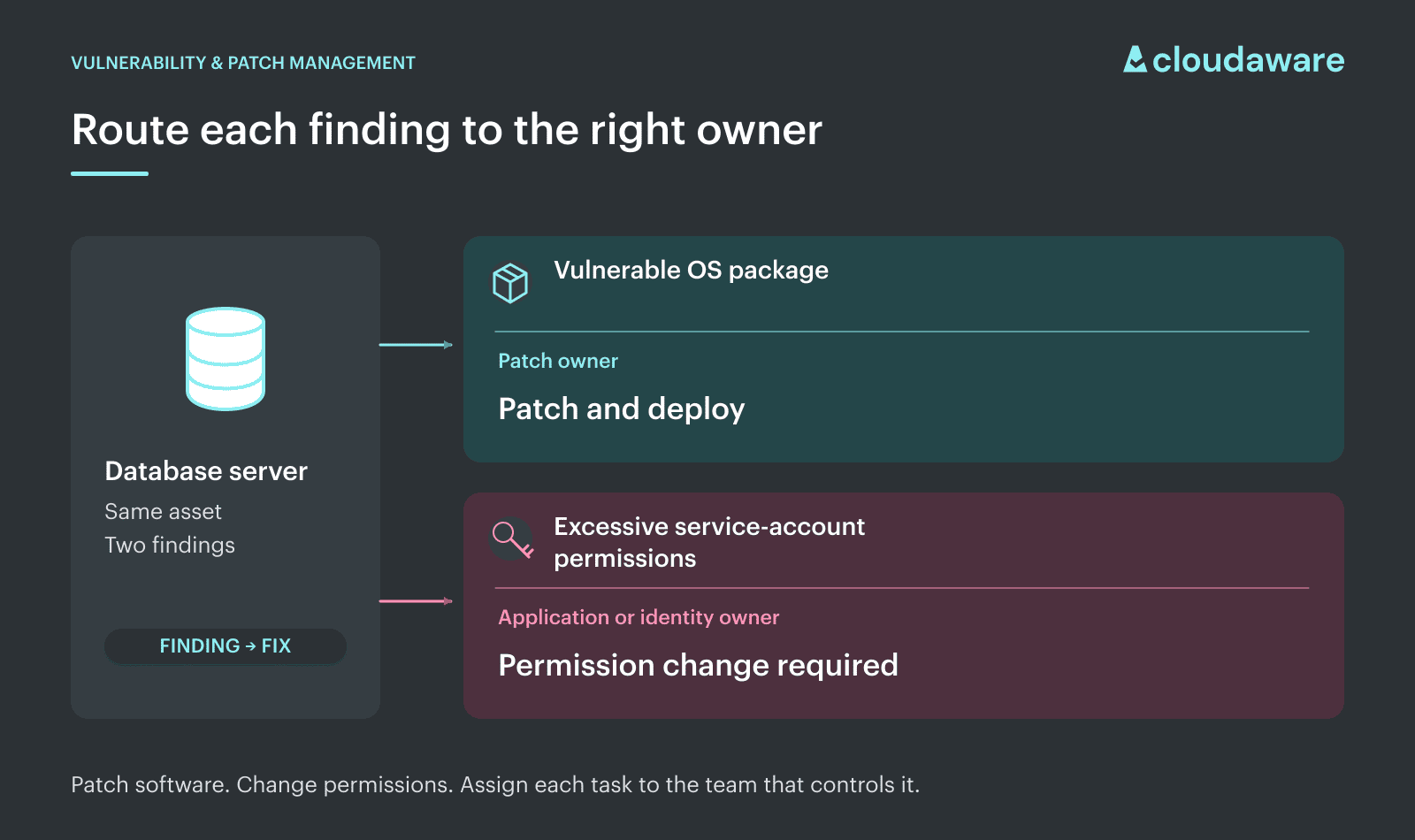Screen dimensions: 1415x840
Task: Click 'Permission change required' text
Action: [x=698, y=665]
